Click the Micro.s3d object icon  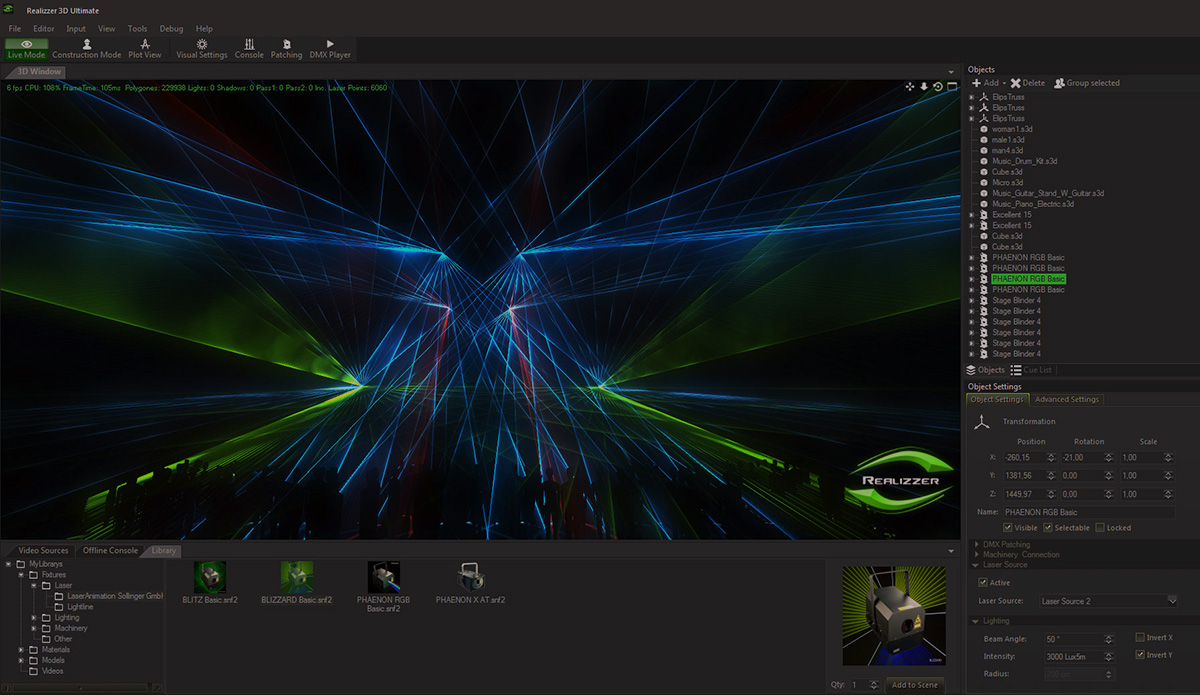coord(984,183)
